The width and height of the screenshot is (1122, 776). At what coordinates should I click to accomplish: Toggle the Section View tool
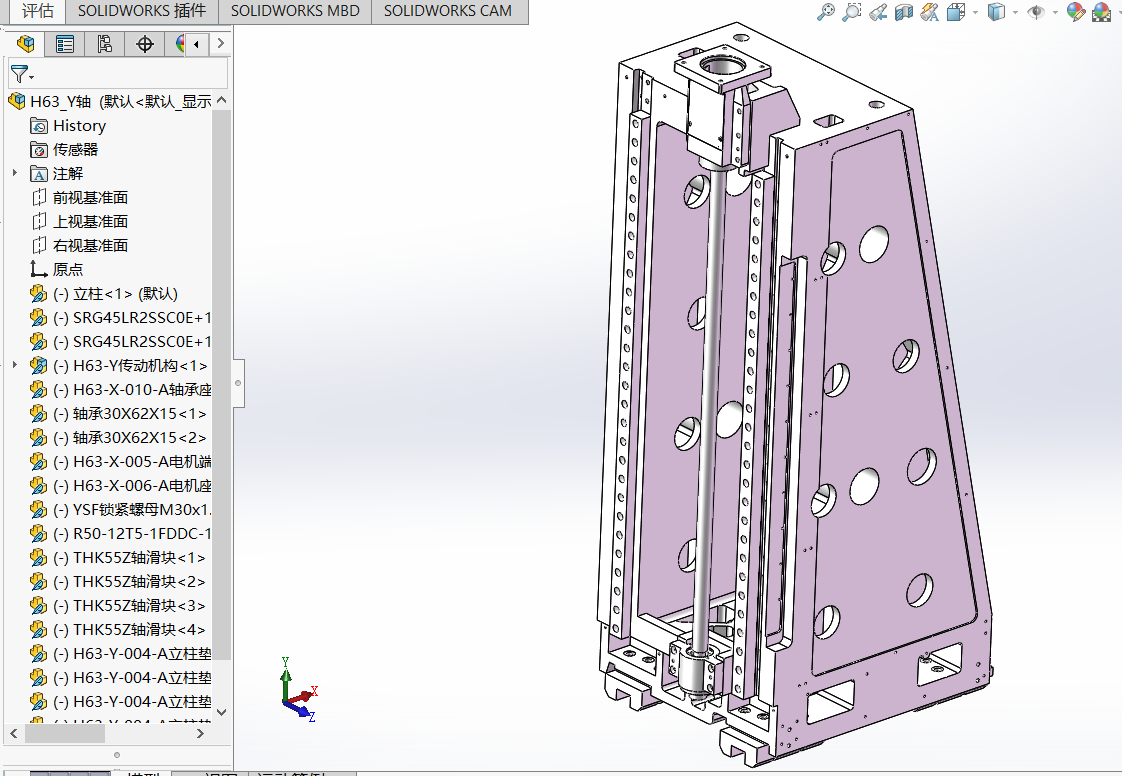(904, 11)
